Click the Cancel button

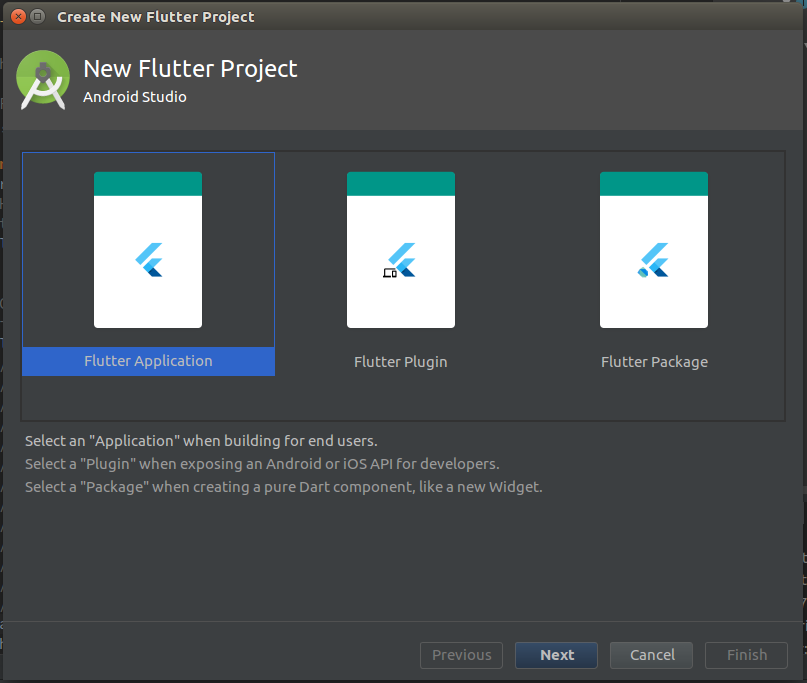[651, 655]
